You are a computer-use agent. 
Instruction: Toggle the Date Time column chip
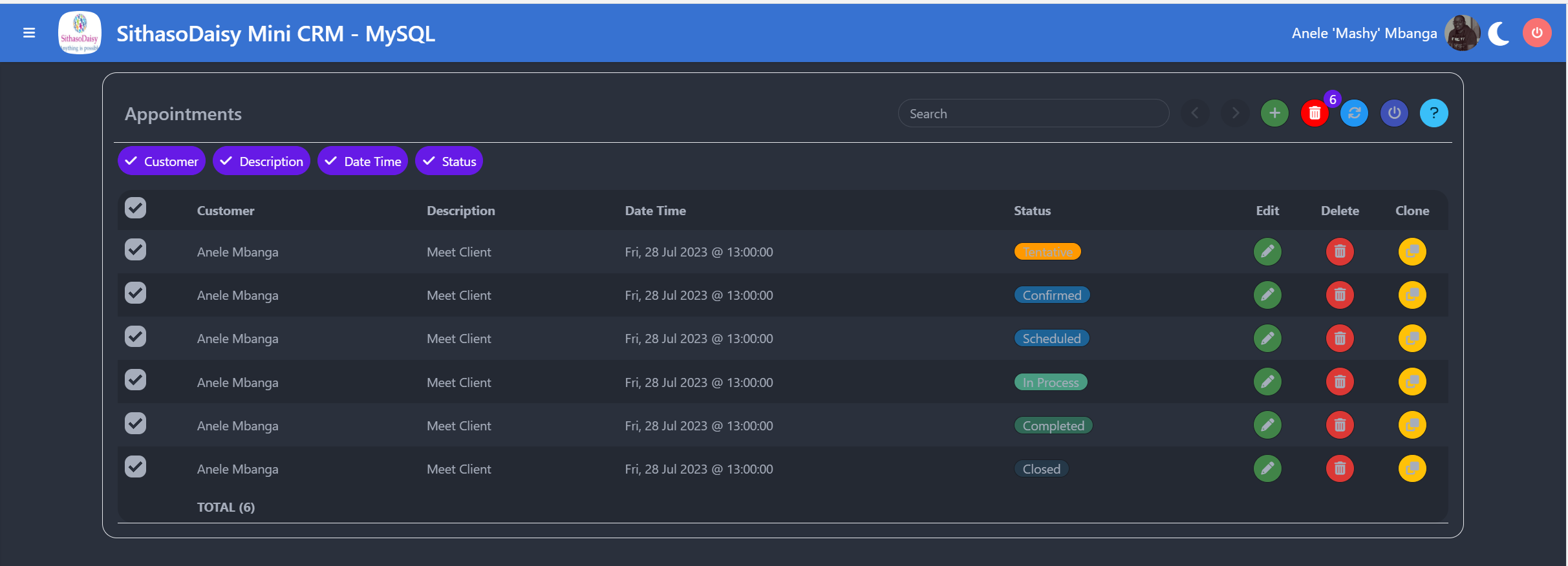363,162
